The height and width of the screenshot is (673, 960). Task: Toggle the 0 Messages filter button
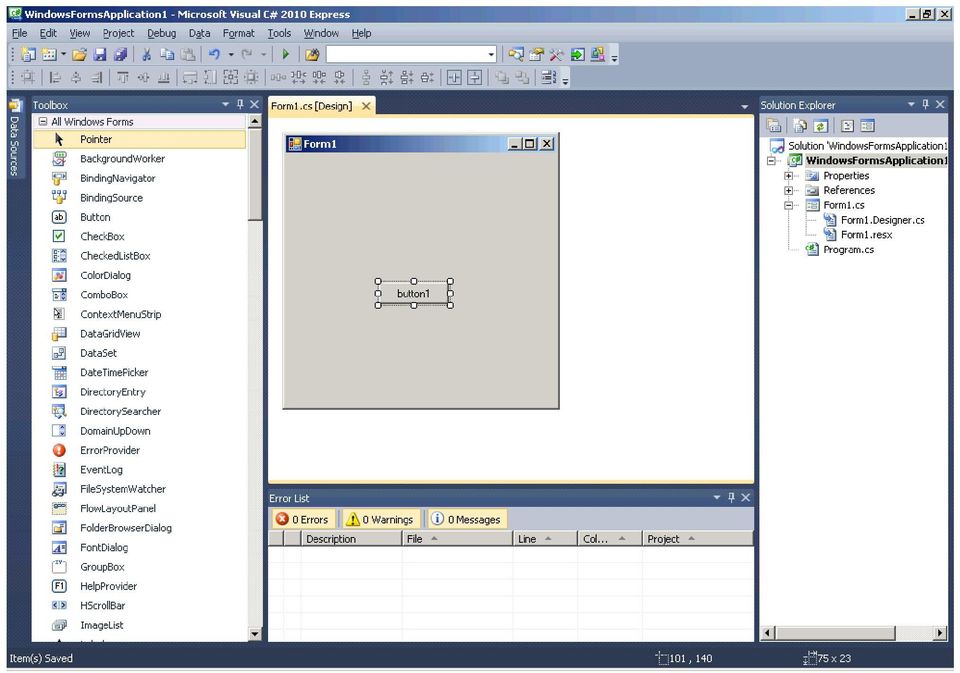tap(467, 519)
